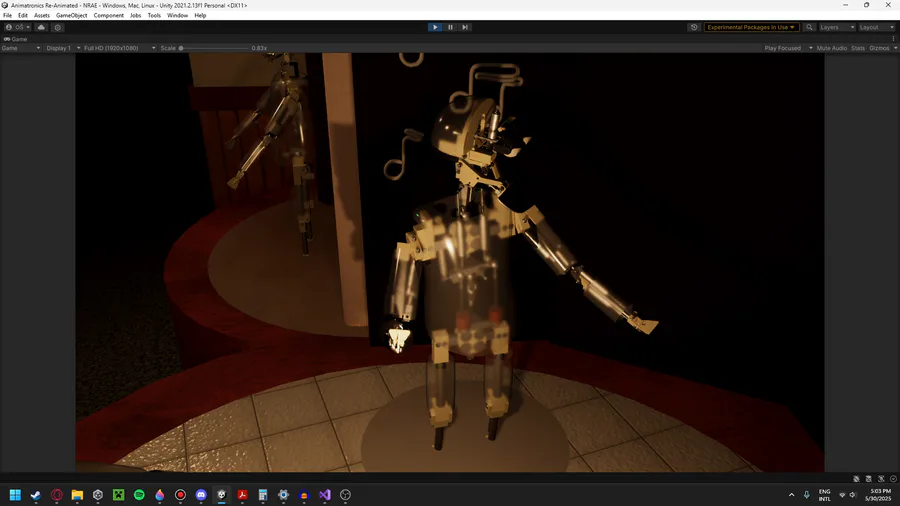Open Opera GX browser from taskbar

(x=57, y=495)
